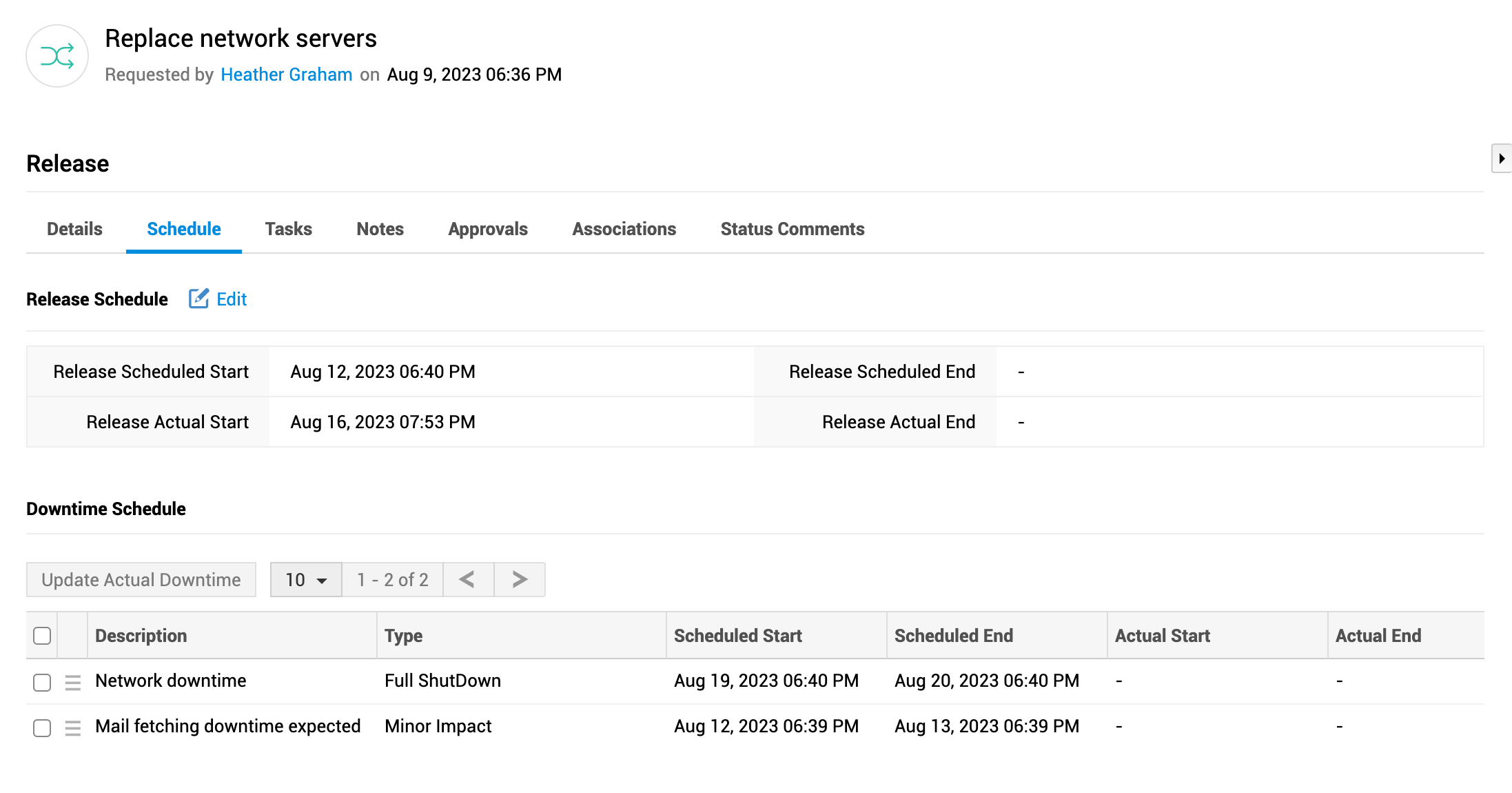Click Release Scheduled Start value Aug 12, 2023
The image size is (1512, 793).
point(383,372)
